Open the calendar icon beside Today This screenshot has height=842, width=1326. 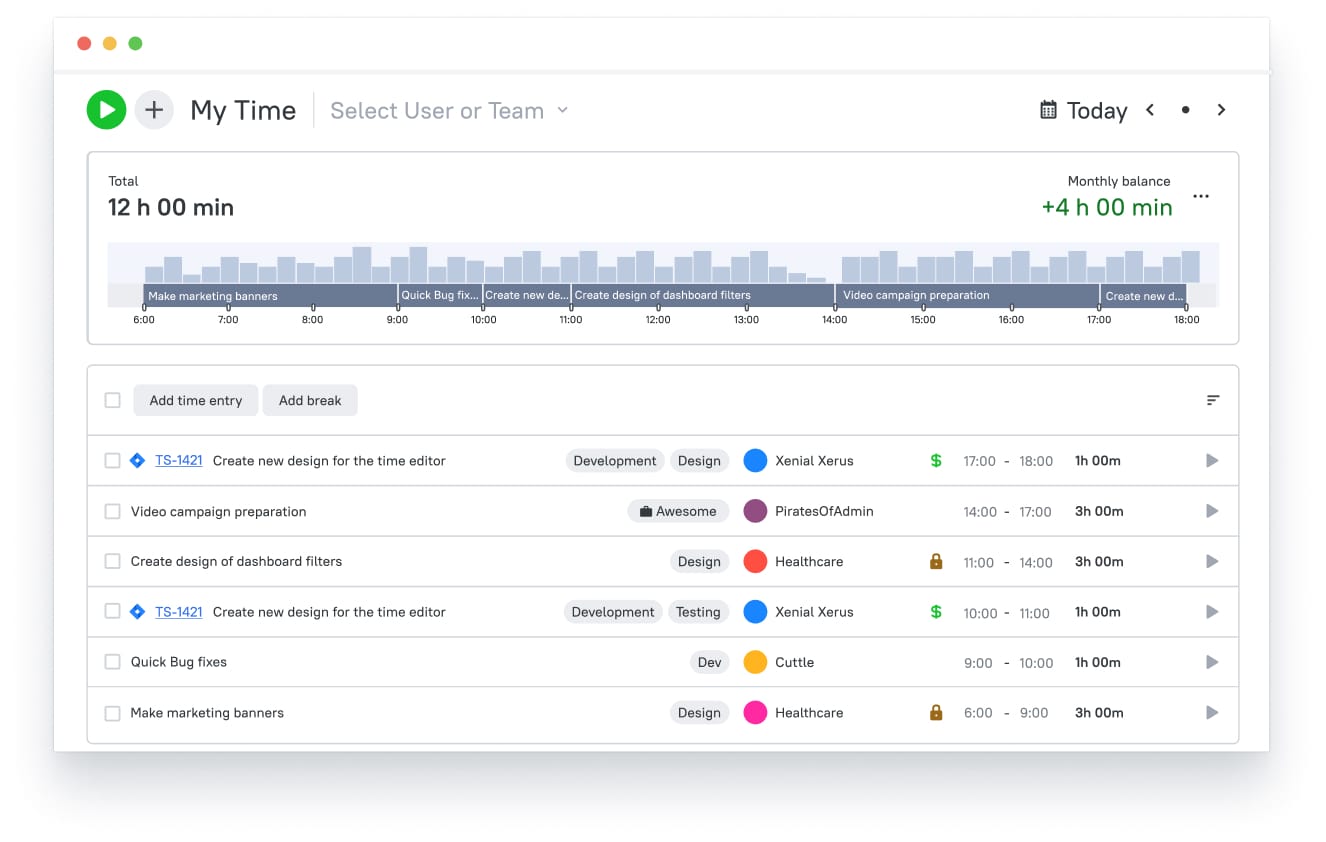(x=1048, y=110)
